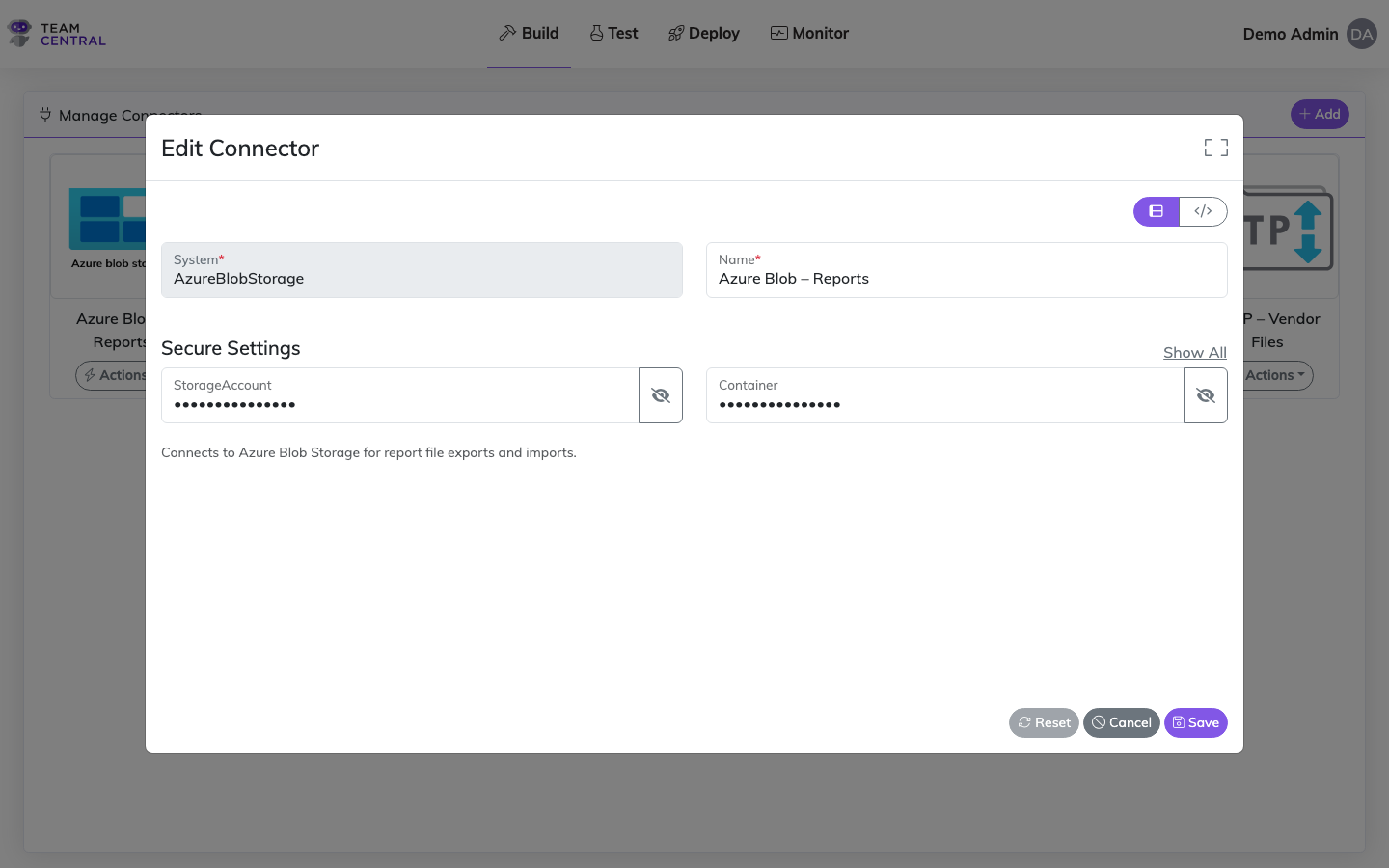Reveal the StorageAccount secret value
1389x868 pixels.
pyautogui.click(x=660, y=394)
